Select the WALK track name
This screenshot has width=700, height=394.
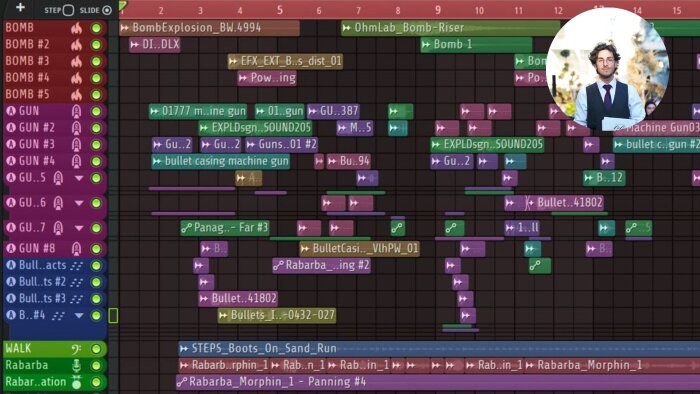tap(18, 348)
